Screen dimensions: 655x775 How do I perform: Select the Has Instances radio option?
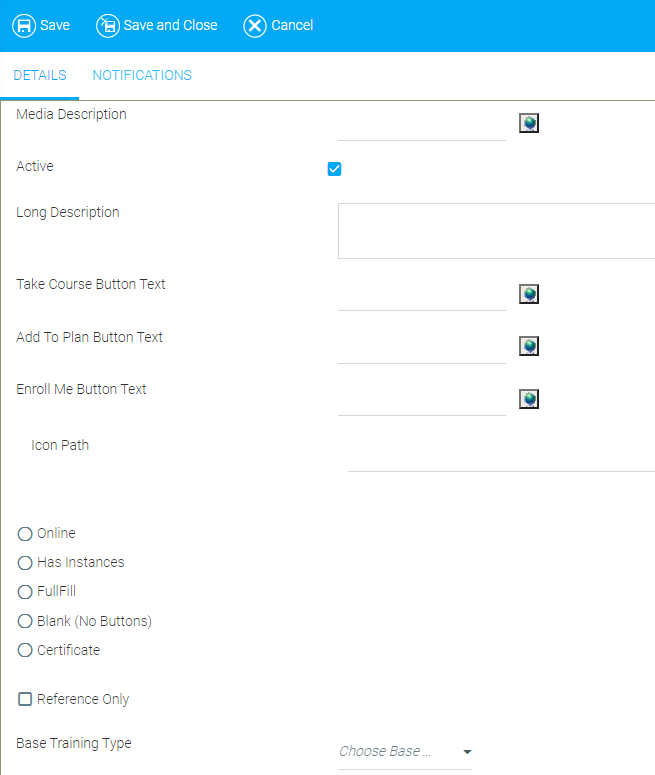pyautogui.click(x=25, y=563)
